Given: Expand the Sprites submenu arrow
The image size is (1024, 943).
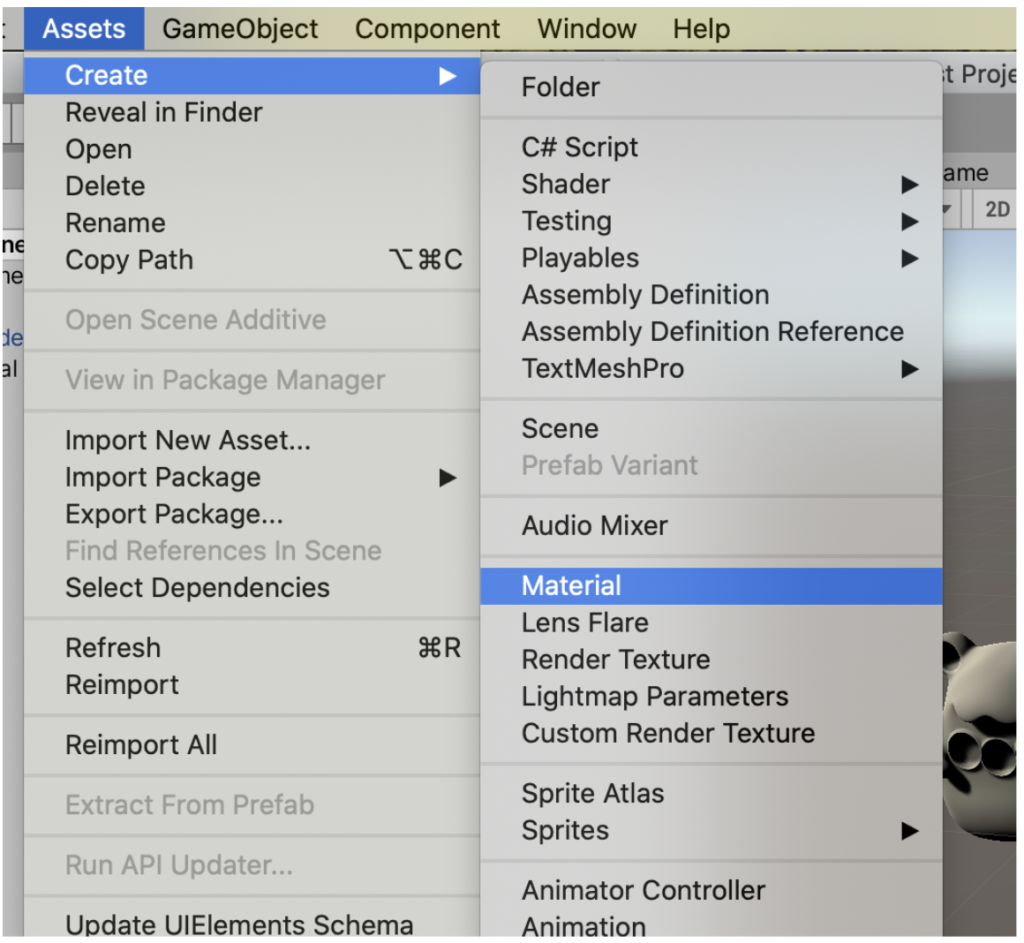Looking at the screenshot, I should 909,831.
